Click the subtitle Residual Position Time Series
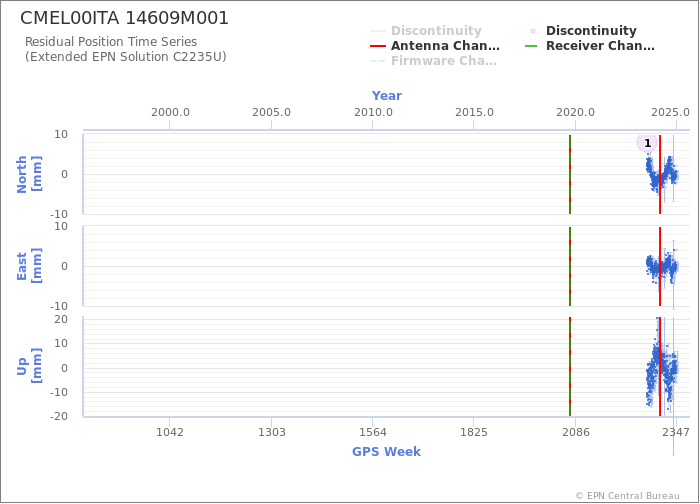The height and width of the screenshot is (504, 700). pos(111,42)
